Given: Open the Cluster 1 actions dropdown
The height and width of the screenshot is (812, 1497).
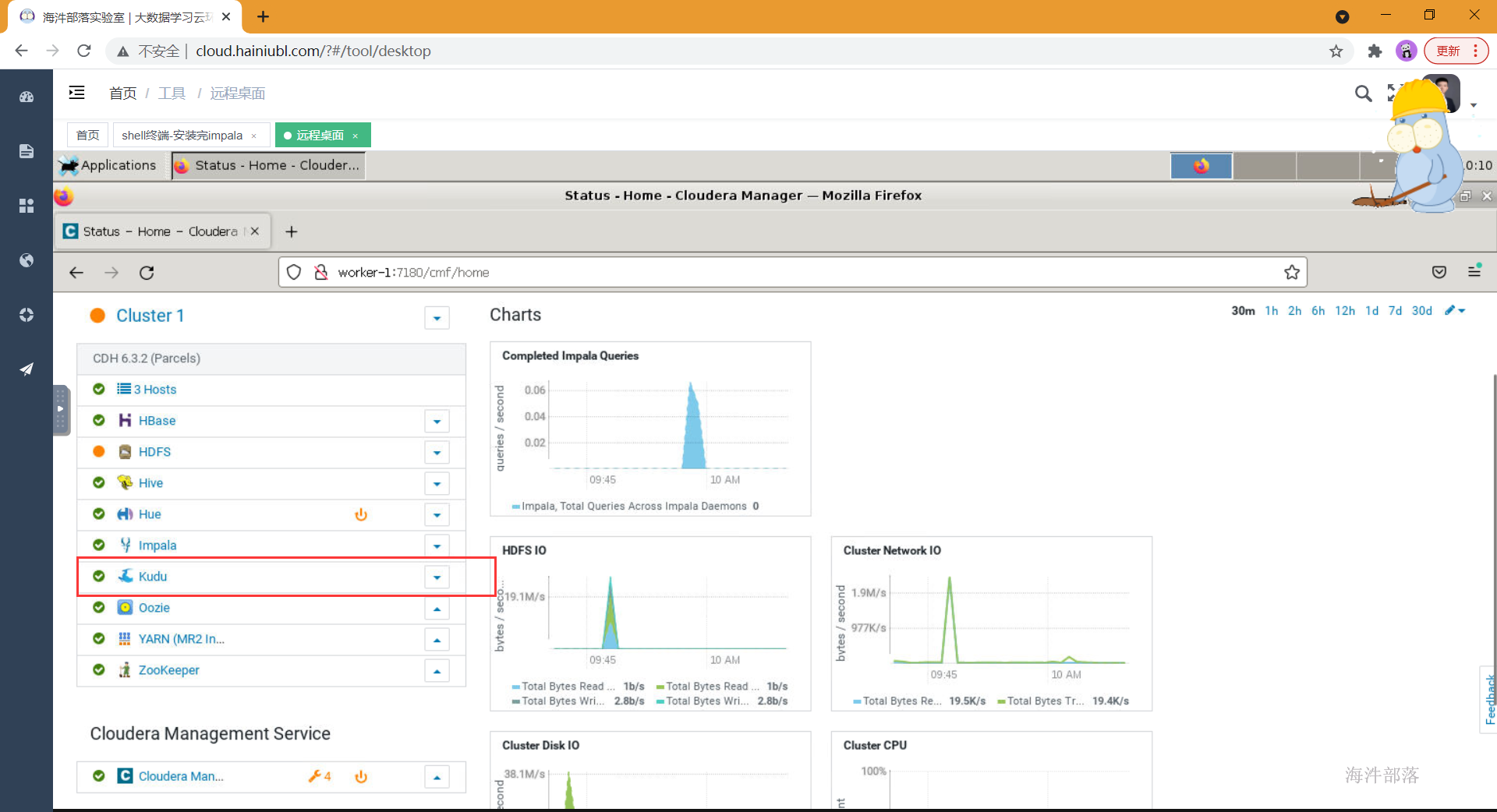Looking at the screenshot, I should coord(437,318).
